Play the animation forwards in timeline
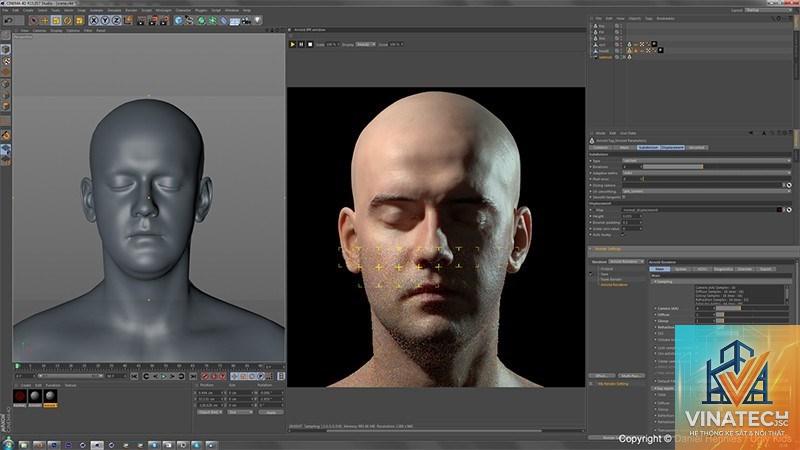This screenshot has width=800, height=450. (163, 376)
